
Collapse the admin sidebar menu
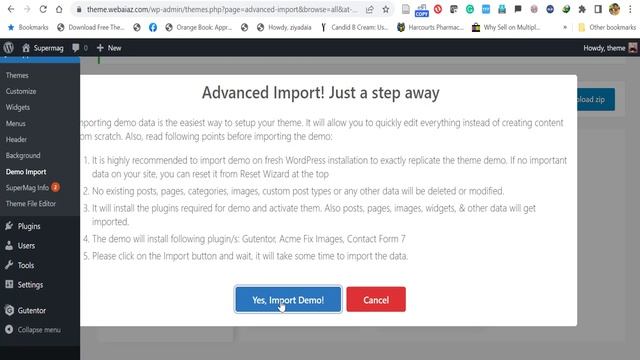tap(33, 329)
